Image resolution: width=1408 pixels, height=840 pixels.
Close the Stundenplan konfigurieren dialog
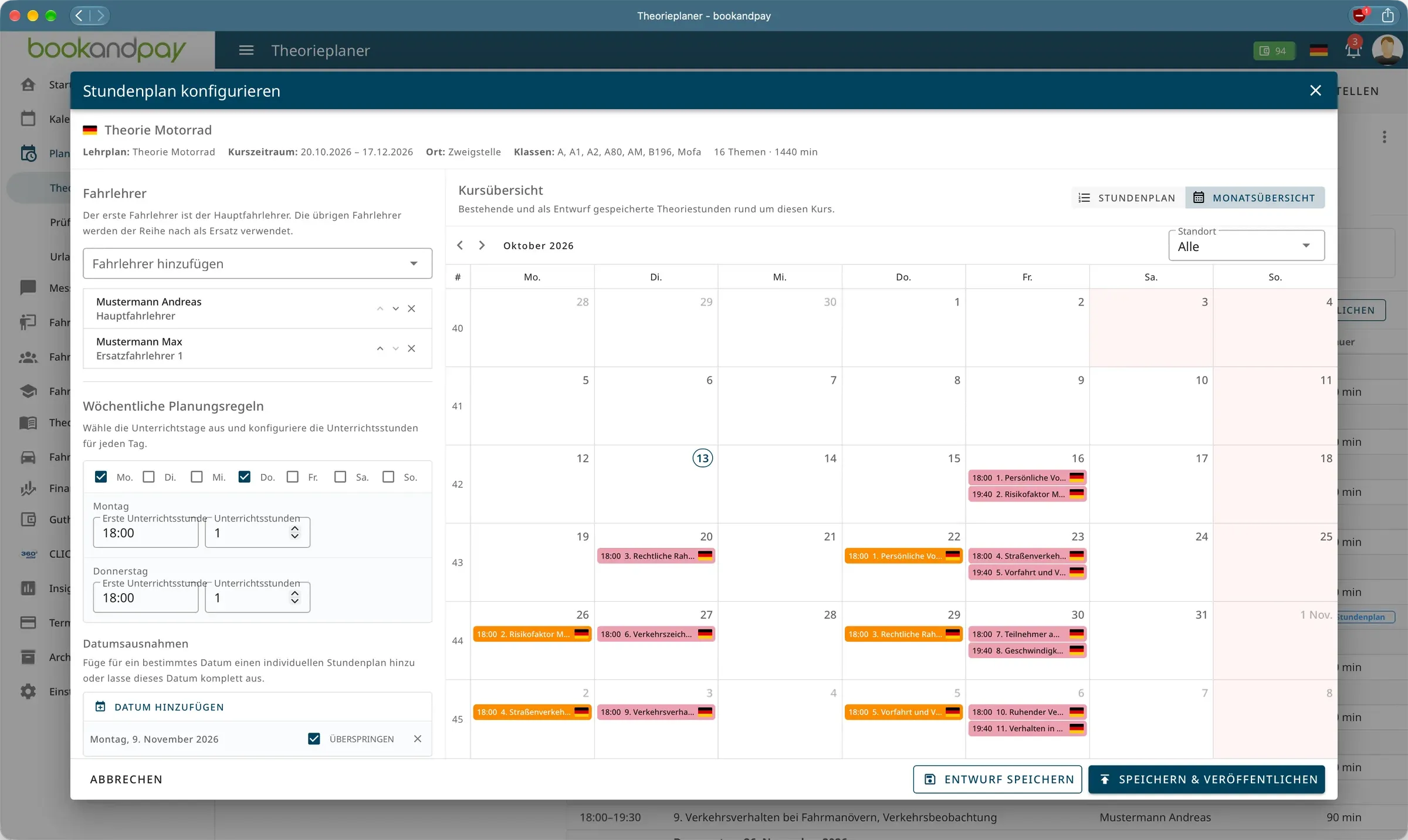[1315, 90]
